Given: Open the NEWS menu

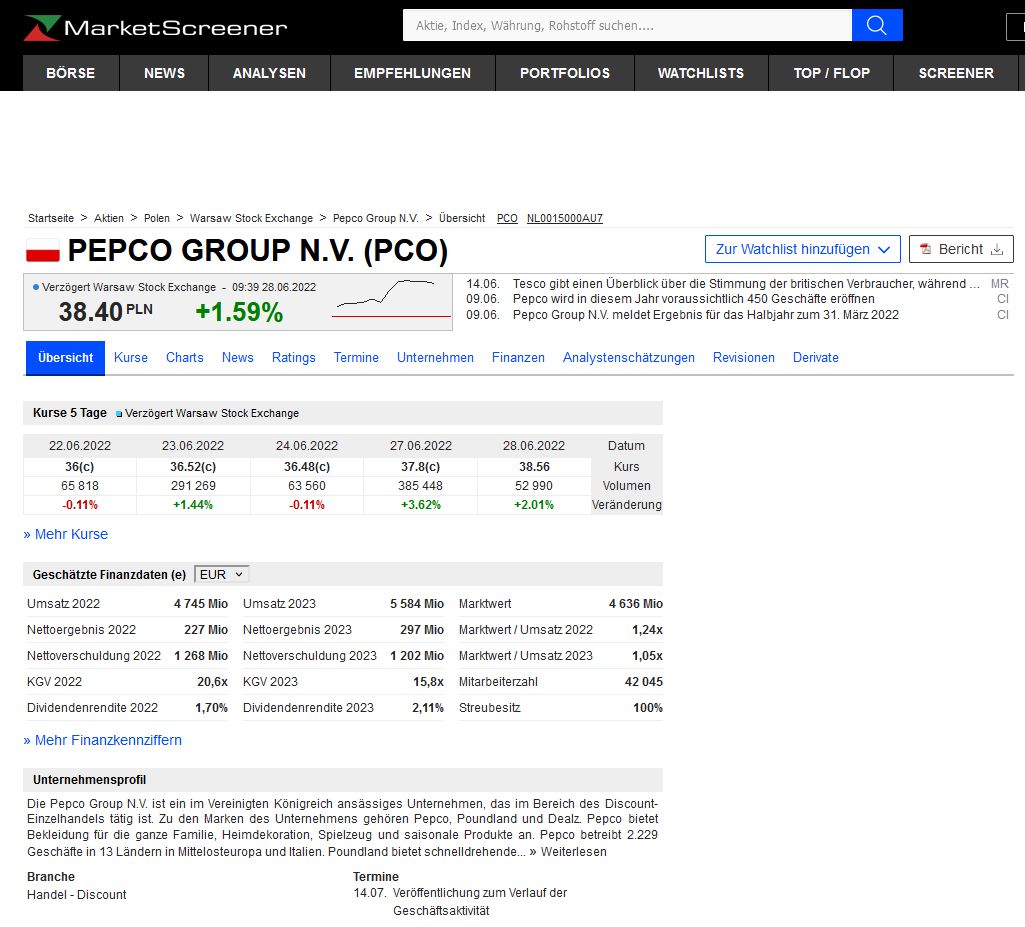Looking at the screenshot, I should (x=164, y=73).
